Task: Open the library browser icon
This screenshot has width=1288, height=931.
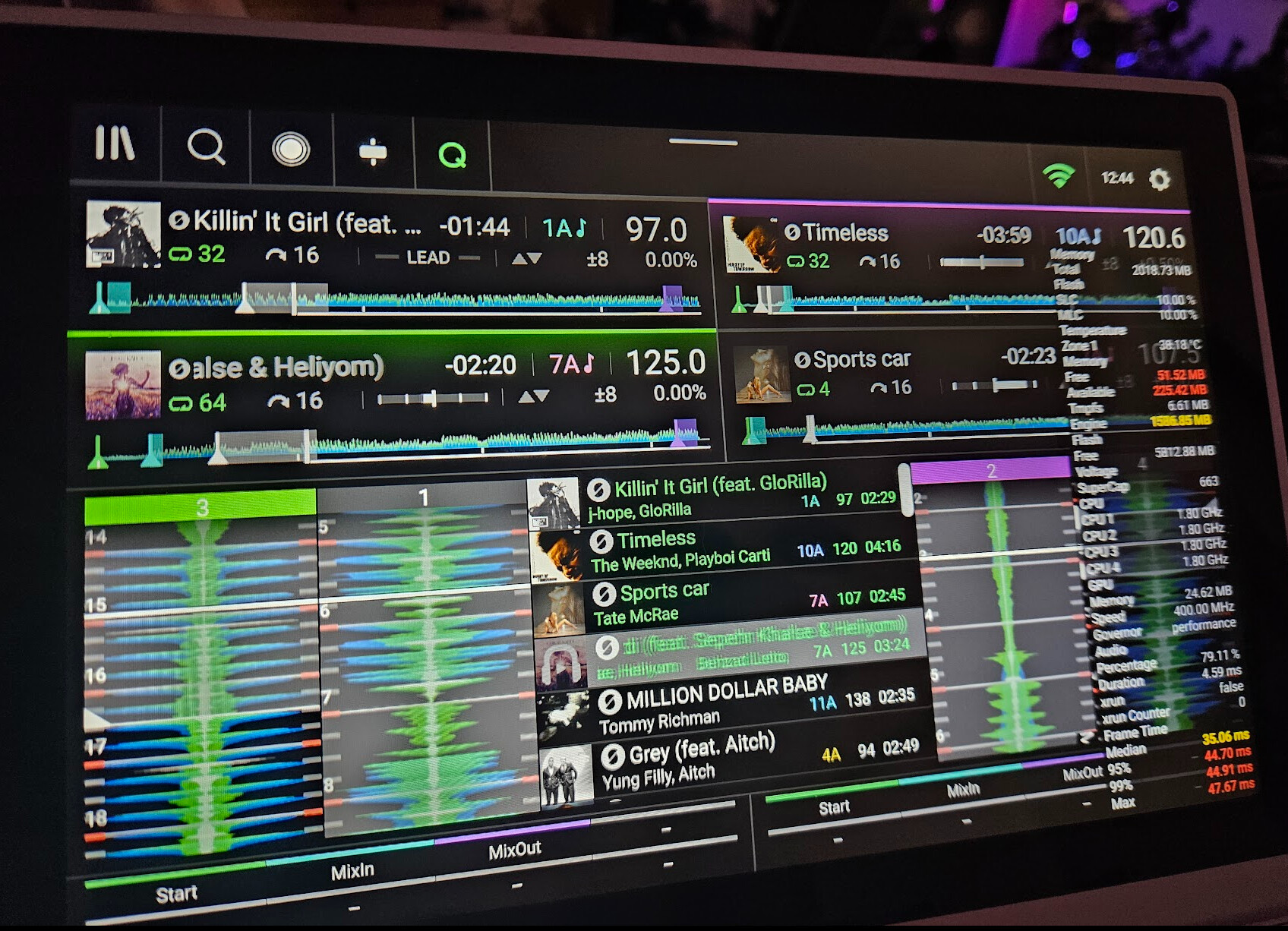Action: click(115, 143)
